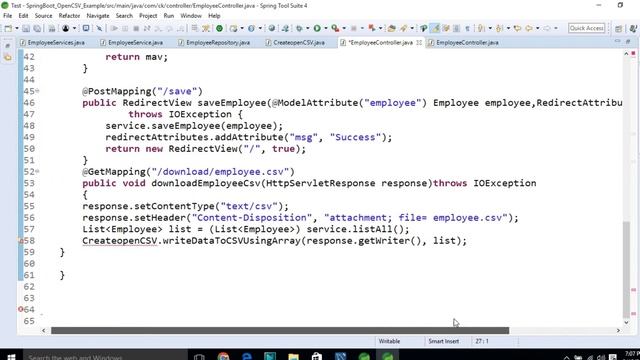Open the Help menu

(214, 16)
